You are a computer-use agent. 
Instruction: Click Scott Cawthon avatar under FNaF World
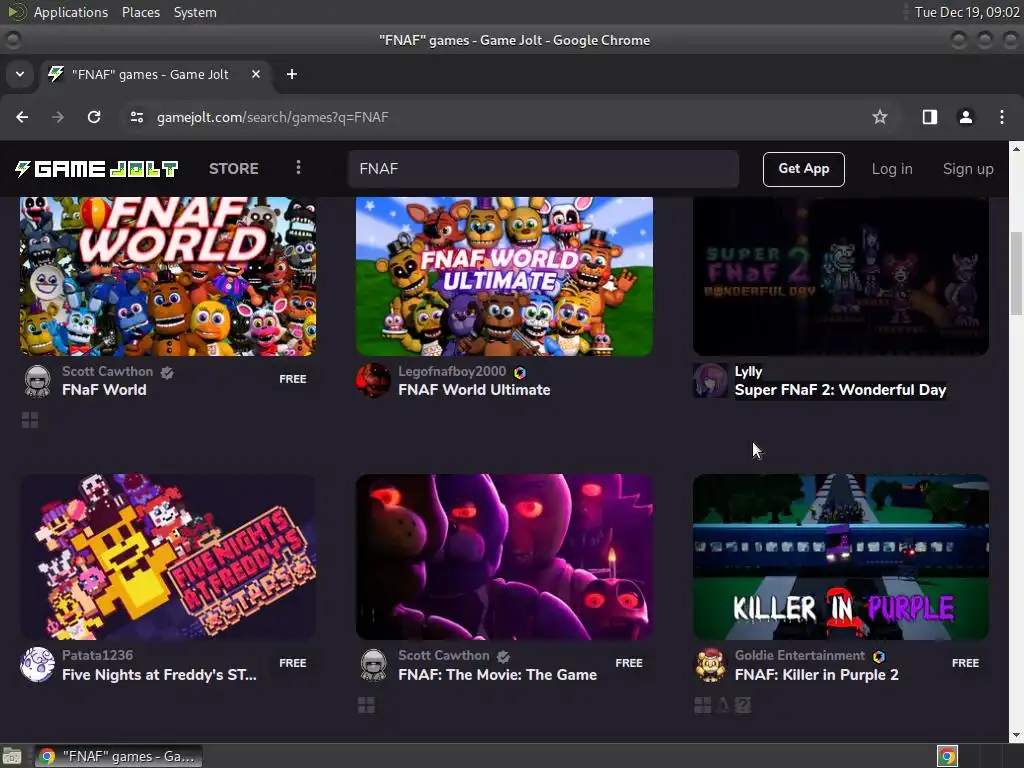click(37, 381)
